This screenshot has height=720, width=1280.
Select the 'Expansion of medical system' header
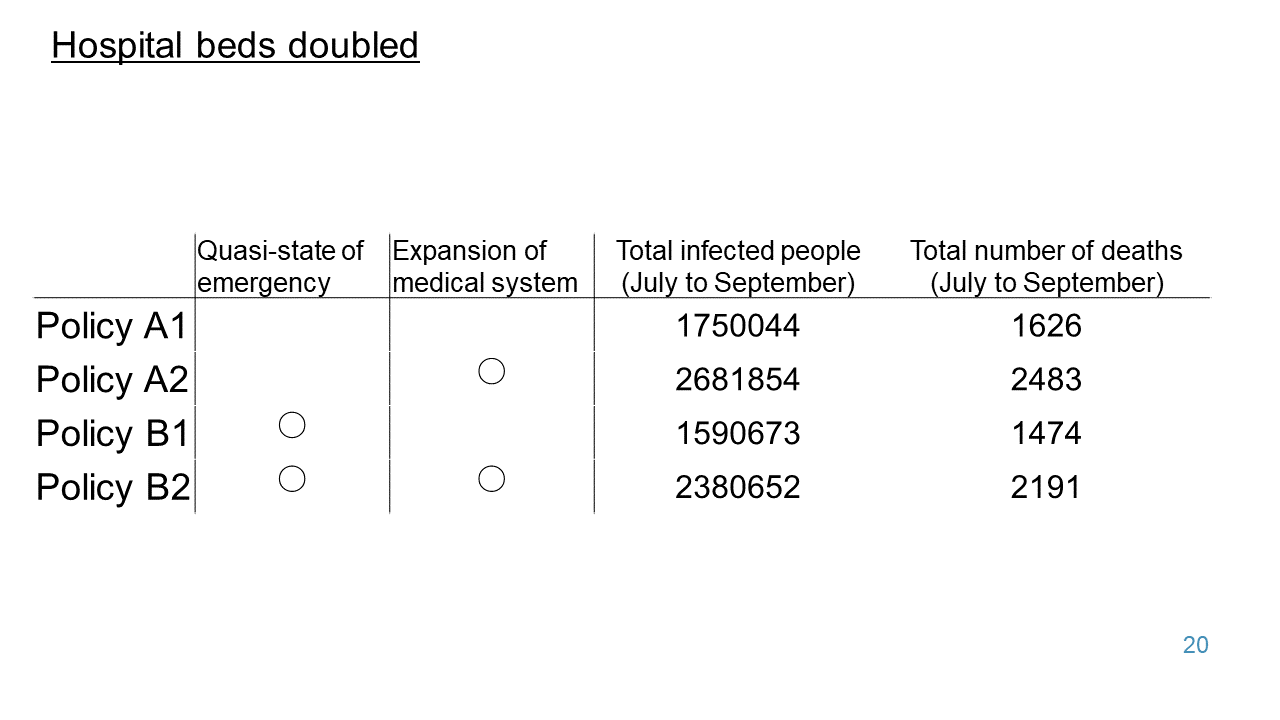pos(485,266)
